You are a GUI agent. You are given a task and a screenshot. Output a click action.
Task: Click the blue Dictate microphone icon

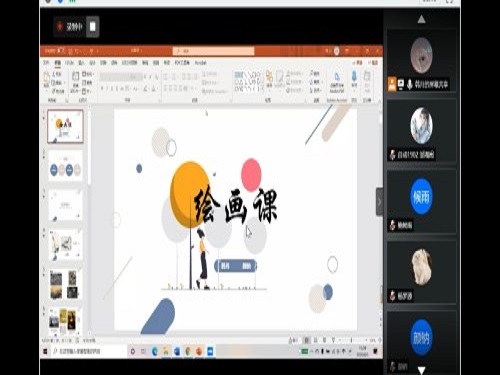[354, 79]
